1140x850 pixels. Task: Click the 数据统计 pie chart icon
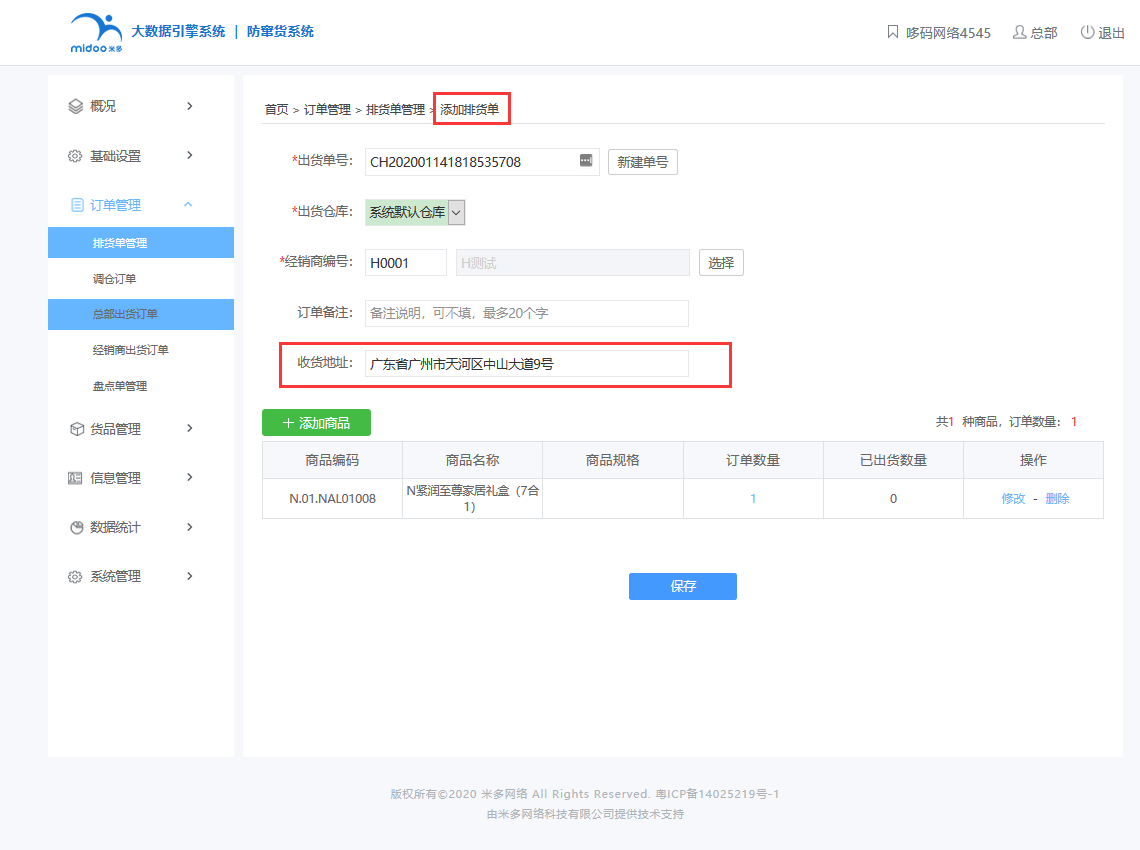click(76, 527)
